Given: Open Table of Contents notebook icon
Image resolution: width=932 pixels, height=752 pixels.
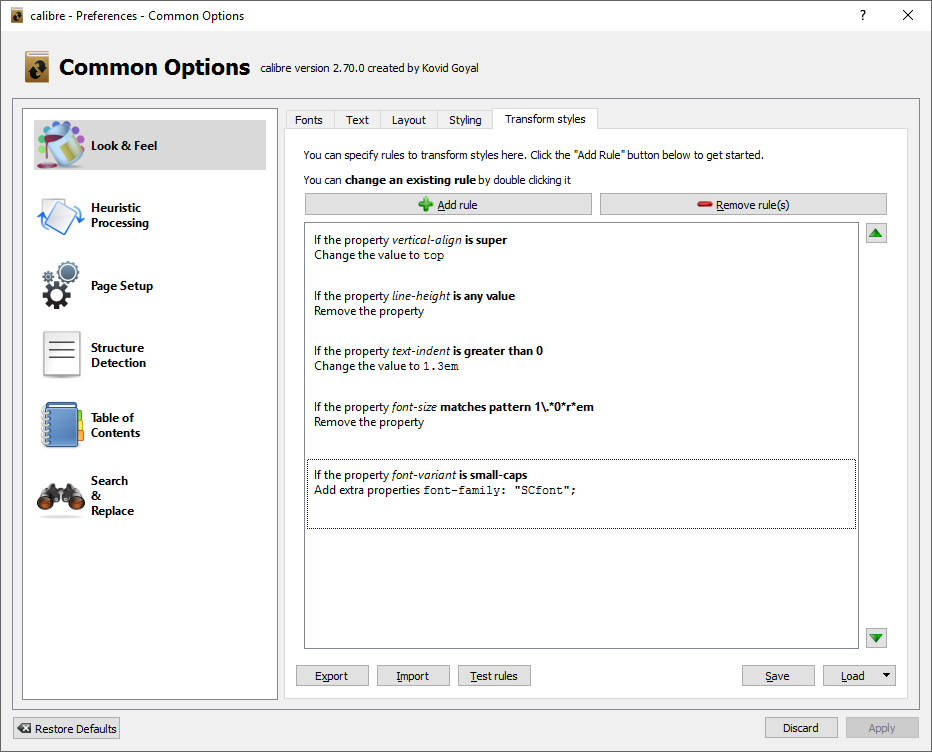Looking at the screenshot, I should tap(61, 425).
